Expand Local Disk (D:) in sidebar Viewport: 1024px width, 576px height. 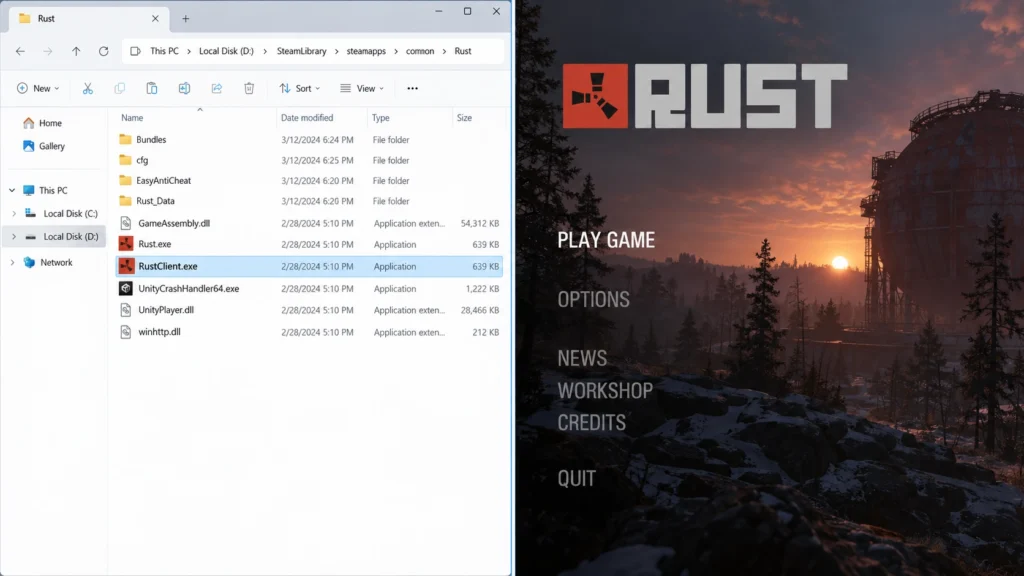click(x=14, y=236)
